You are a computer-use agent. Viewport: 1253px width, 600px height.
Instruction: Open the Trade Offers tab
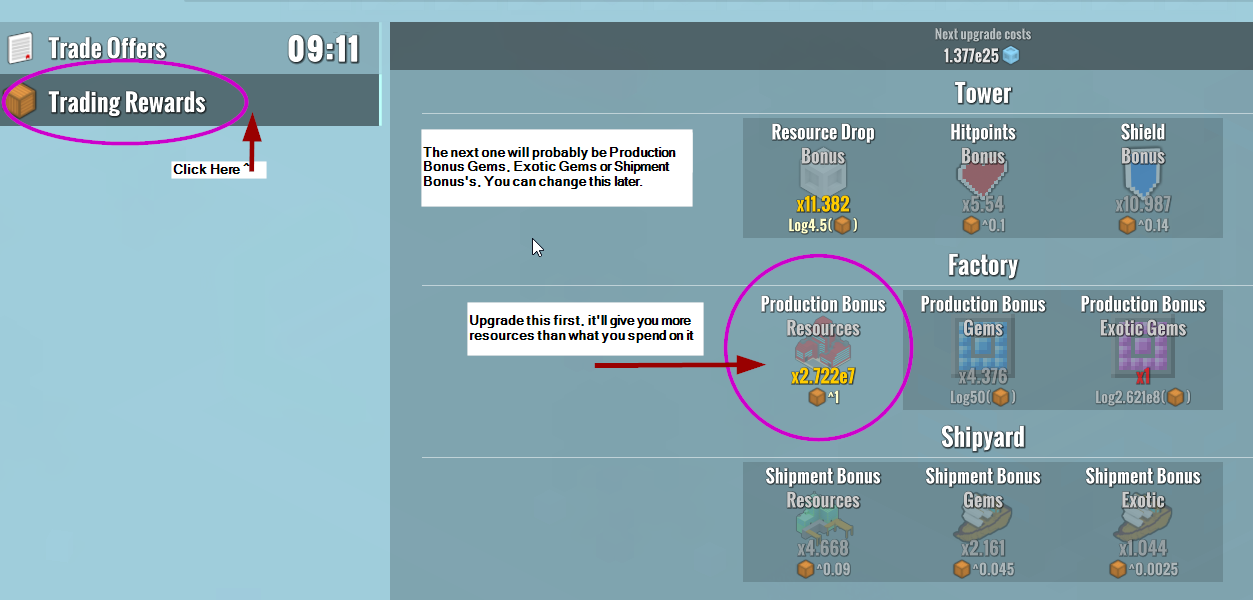pyautogui.click(x=189, y=48)
